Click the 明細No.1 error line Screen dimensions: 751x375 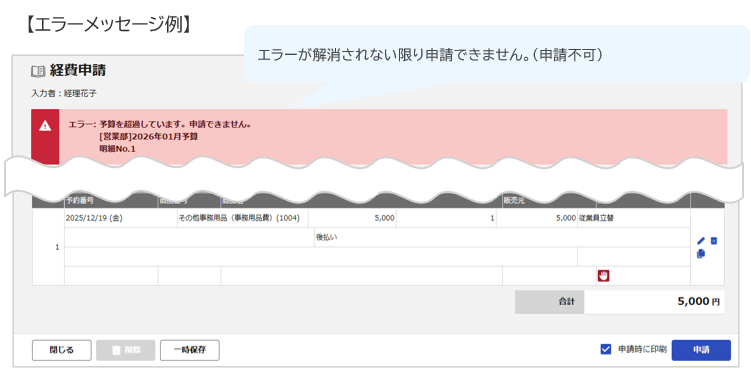pyautogui.click(x=117, y=149)
